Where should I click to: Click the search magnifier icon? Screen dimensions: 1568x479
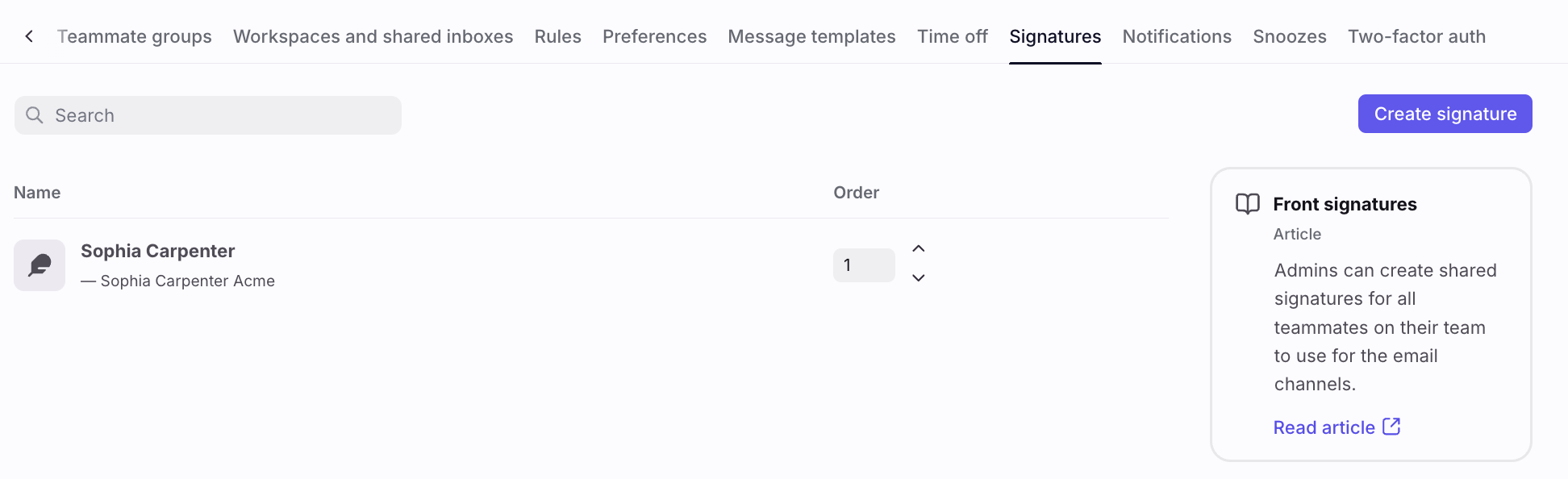coord(35,115)
